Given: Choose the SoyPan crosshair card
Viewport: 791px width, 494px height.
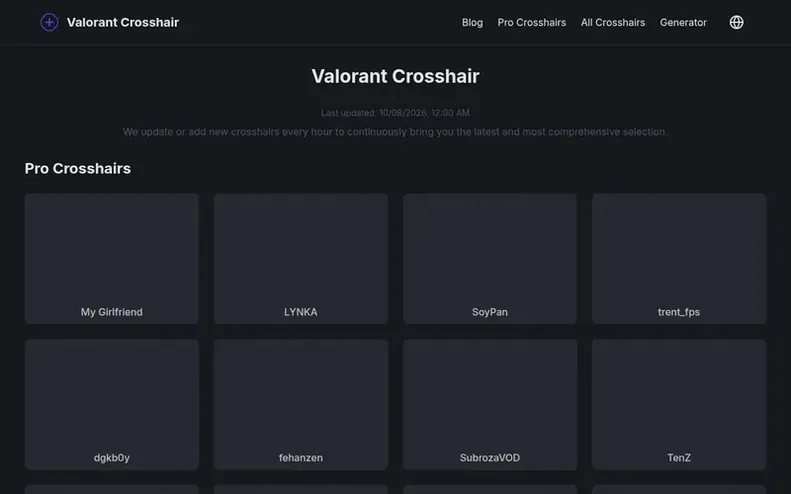Looking at the screenshot, I should pos(490,258).
